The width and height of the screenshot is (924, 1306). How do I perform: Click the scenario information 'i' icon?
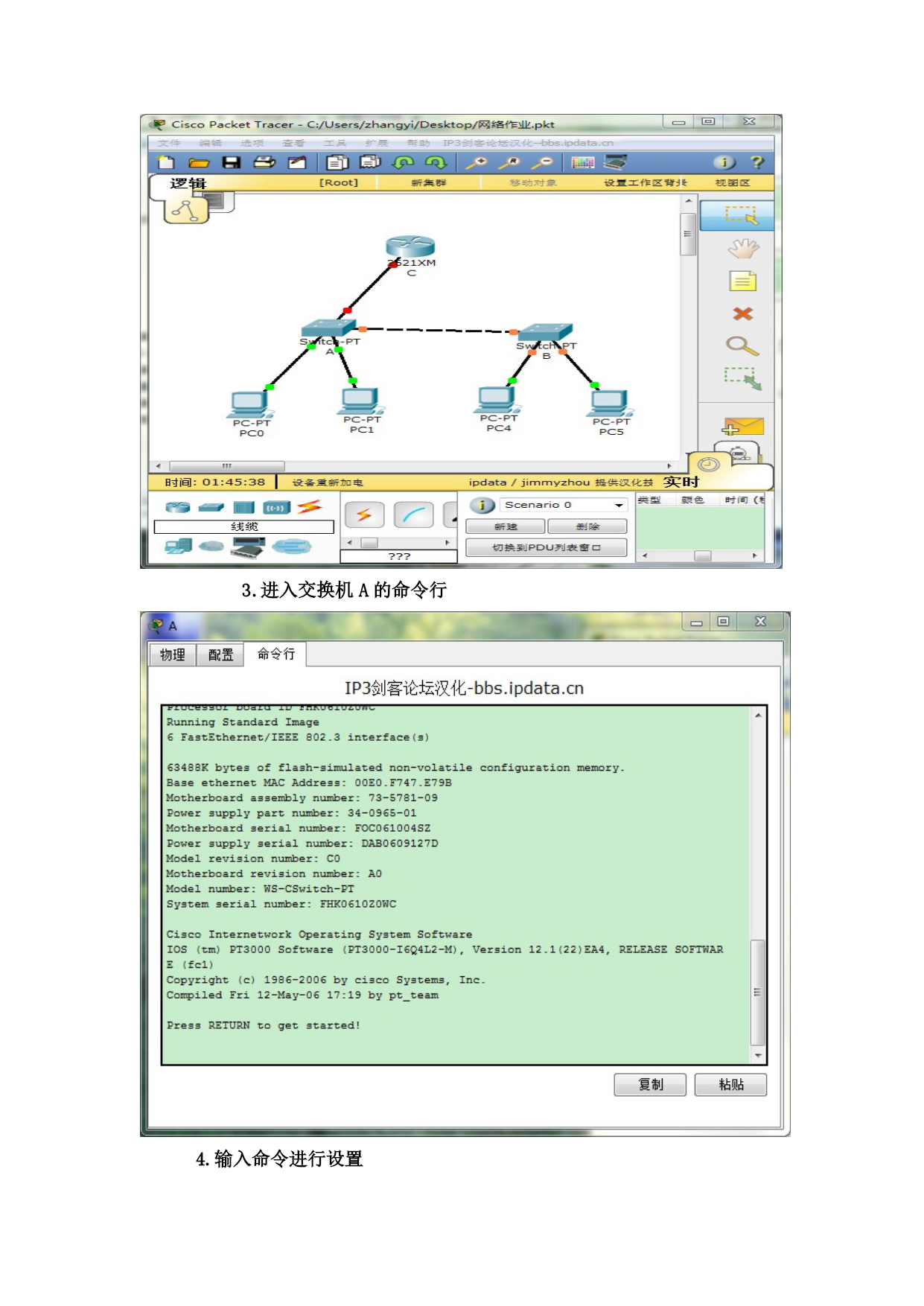pos(482,506)
